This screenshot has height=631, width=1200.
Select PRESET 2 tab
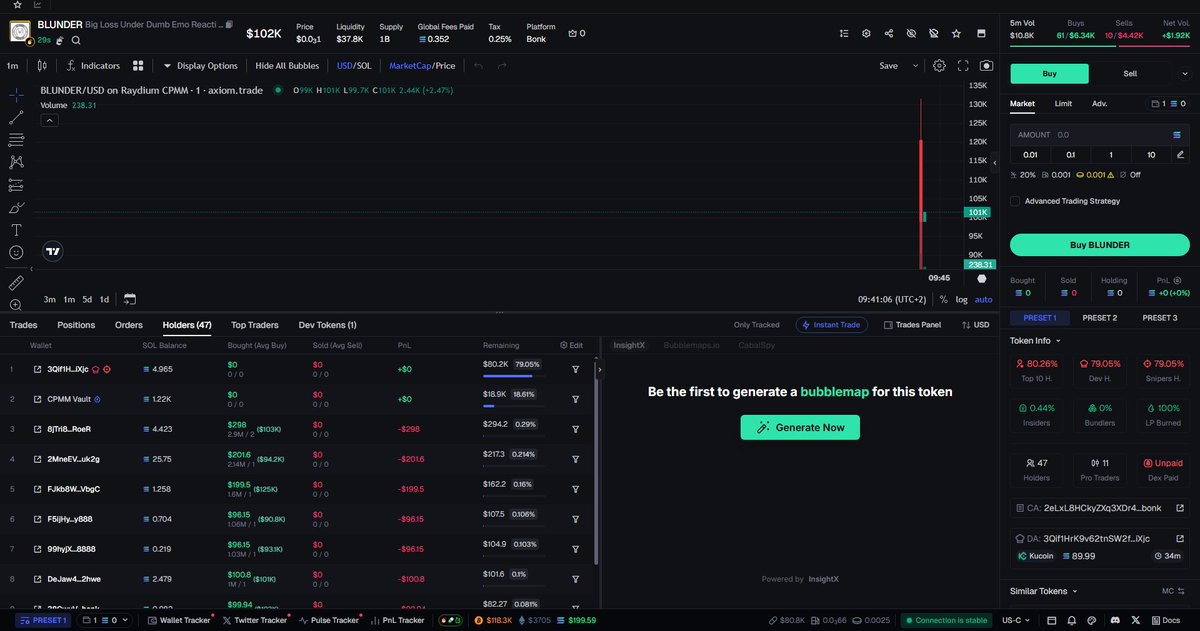[x=1099, y=318]
